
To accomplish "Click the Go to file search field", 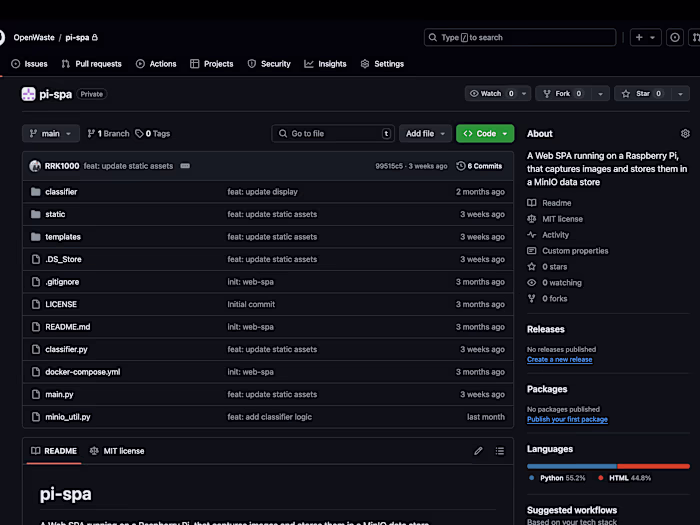I will (x=332, y=133).
